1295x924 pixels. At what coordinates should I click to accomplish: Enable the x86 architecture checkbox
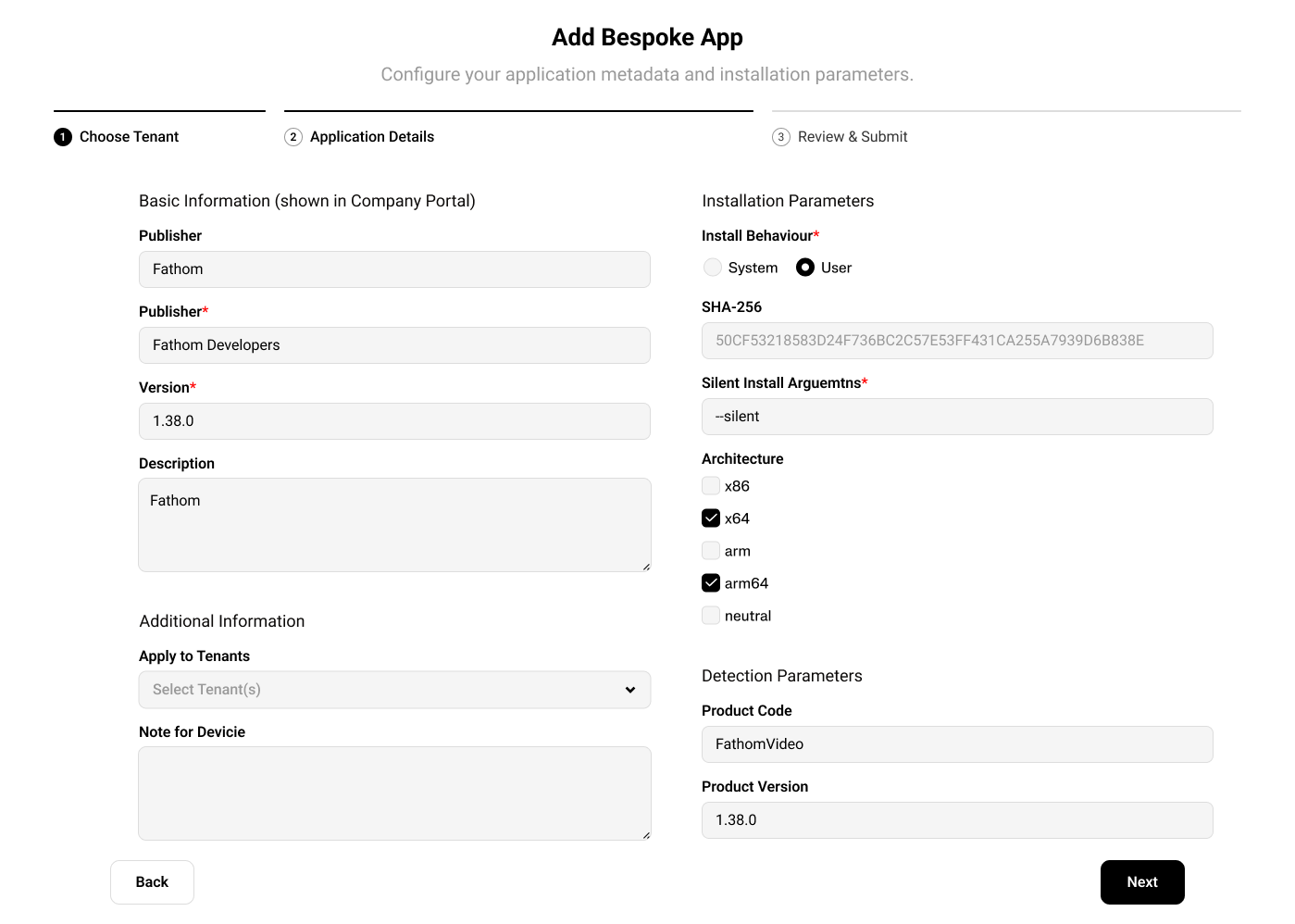click(711, 486)
